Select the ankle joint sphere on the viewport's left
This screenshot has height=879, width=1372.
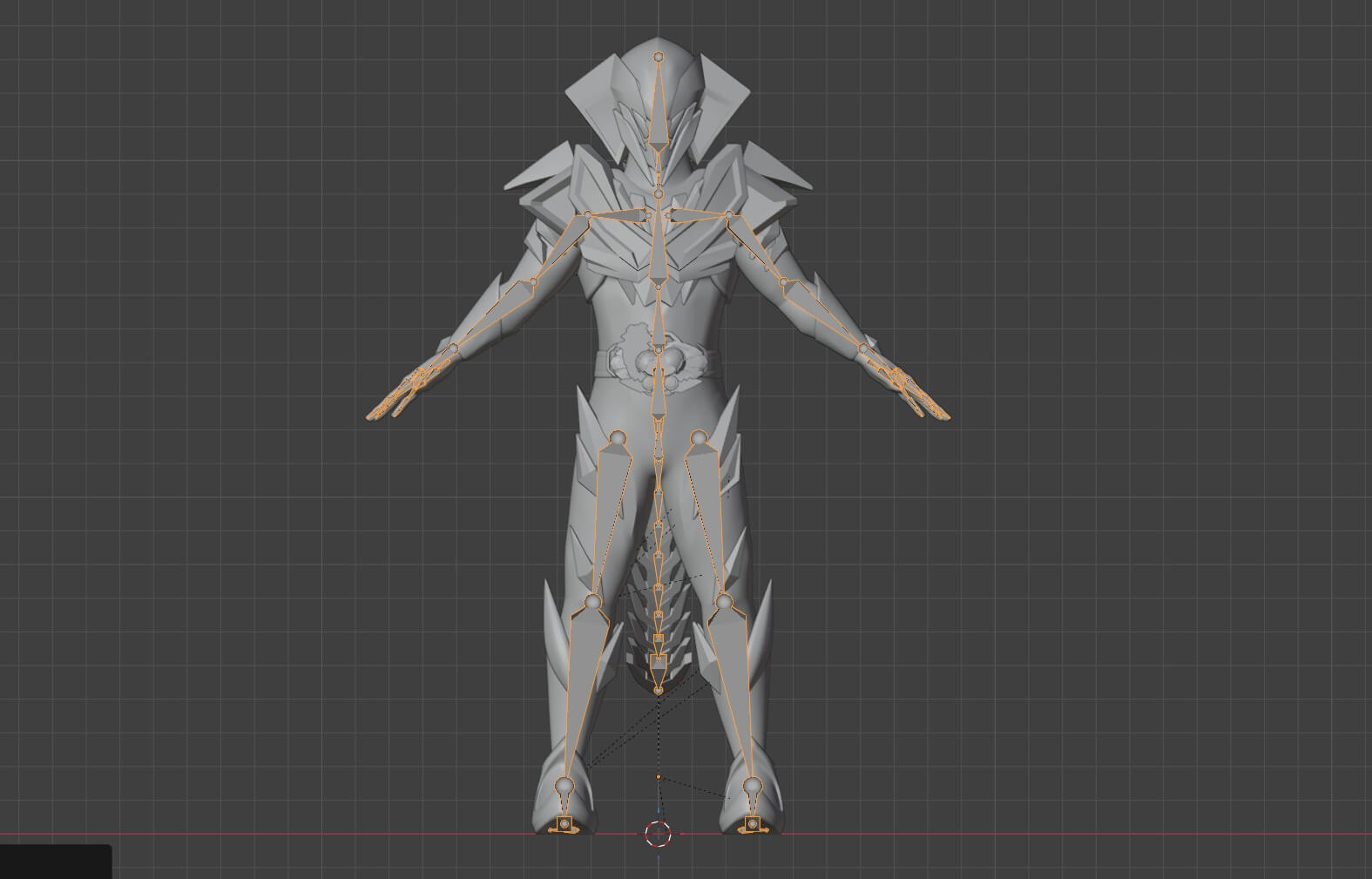click(x=563, y=787)
